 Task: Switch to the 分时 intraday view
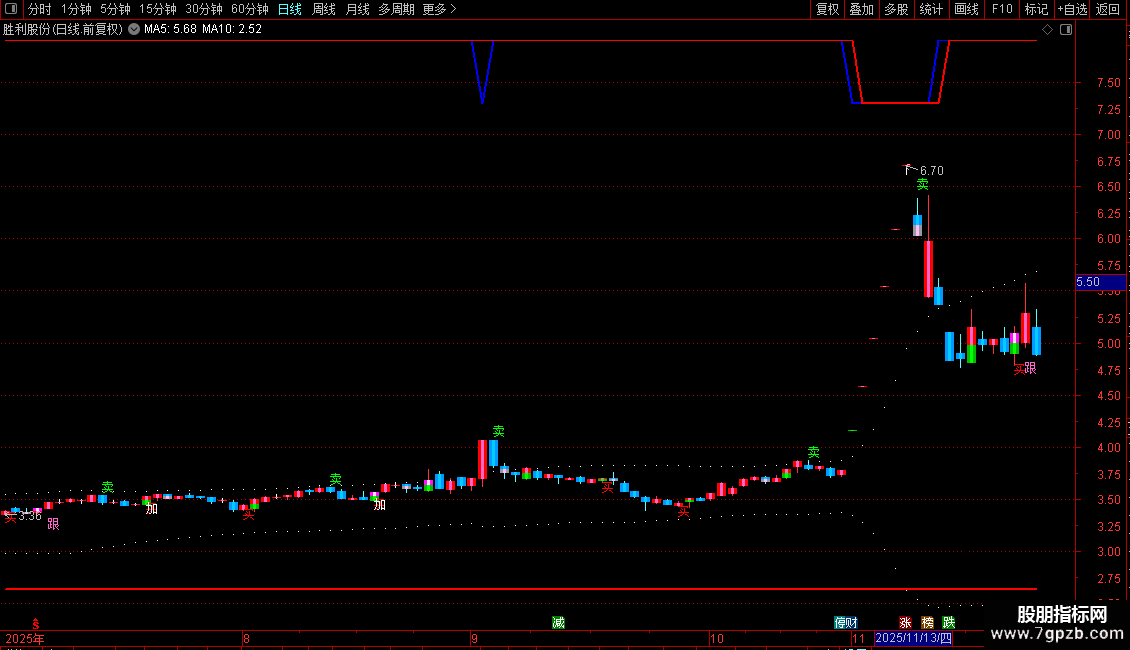coord(40,9)
